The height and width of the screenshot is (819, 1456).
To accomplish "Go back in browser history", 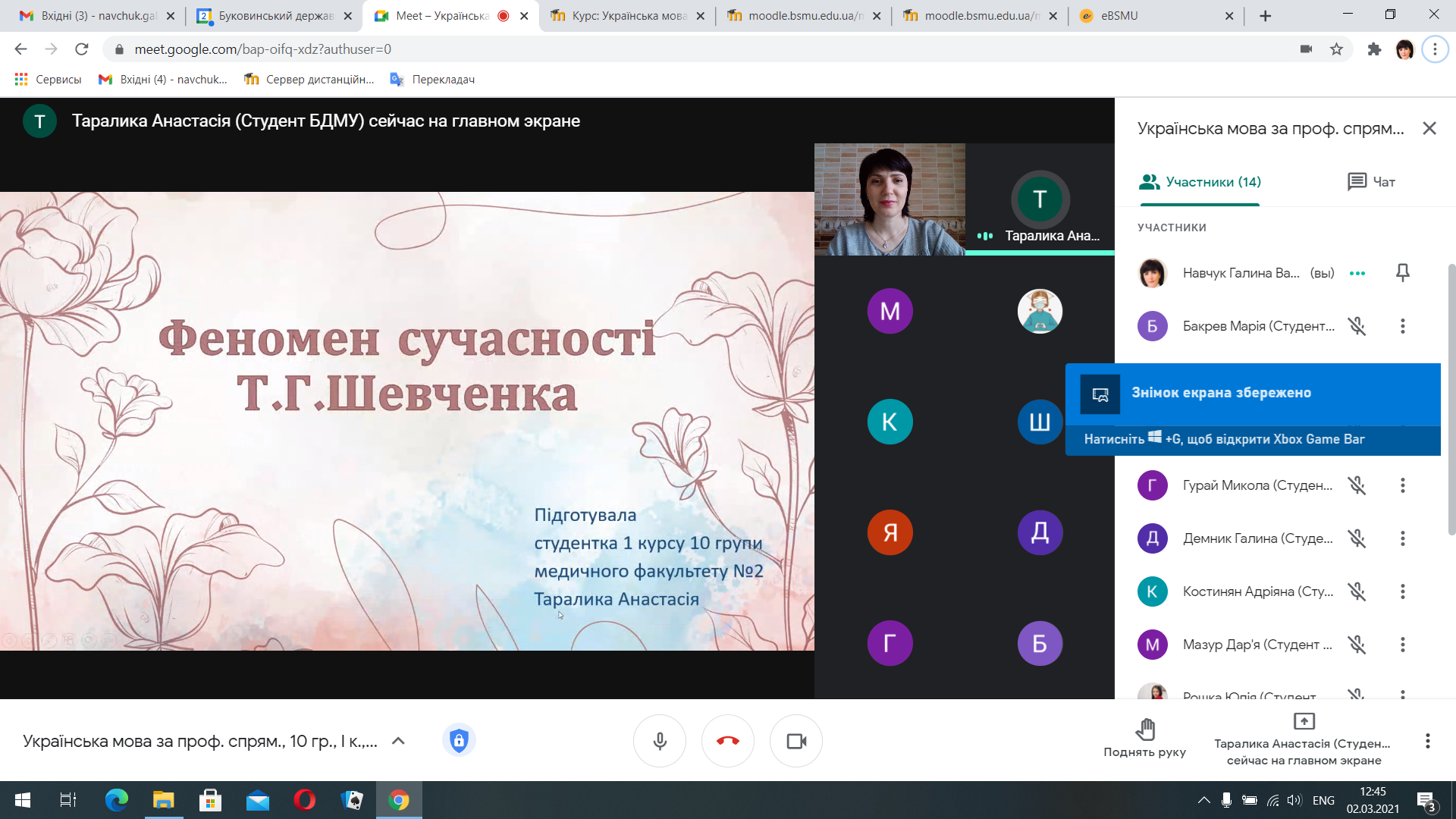I will coord(20,49).
